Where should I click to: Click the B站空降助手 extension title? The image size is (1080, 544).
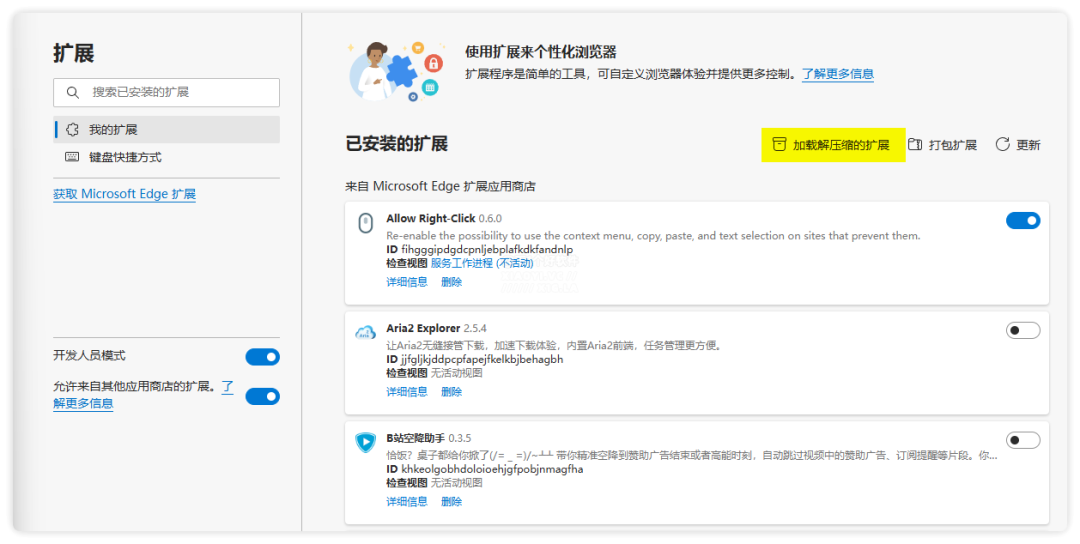click(x=415, y=438)
